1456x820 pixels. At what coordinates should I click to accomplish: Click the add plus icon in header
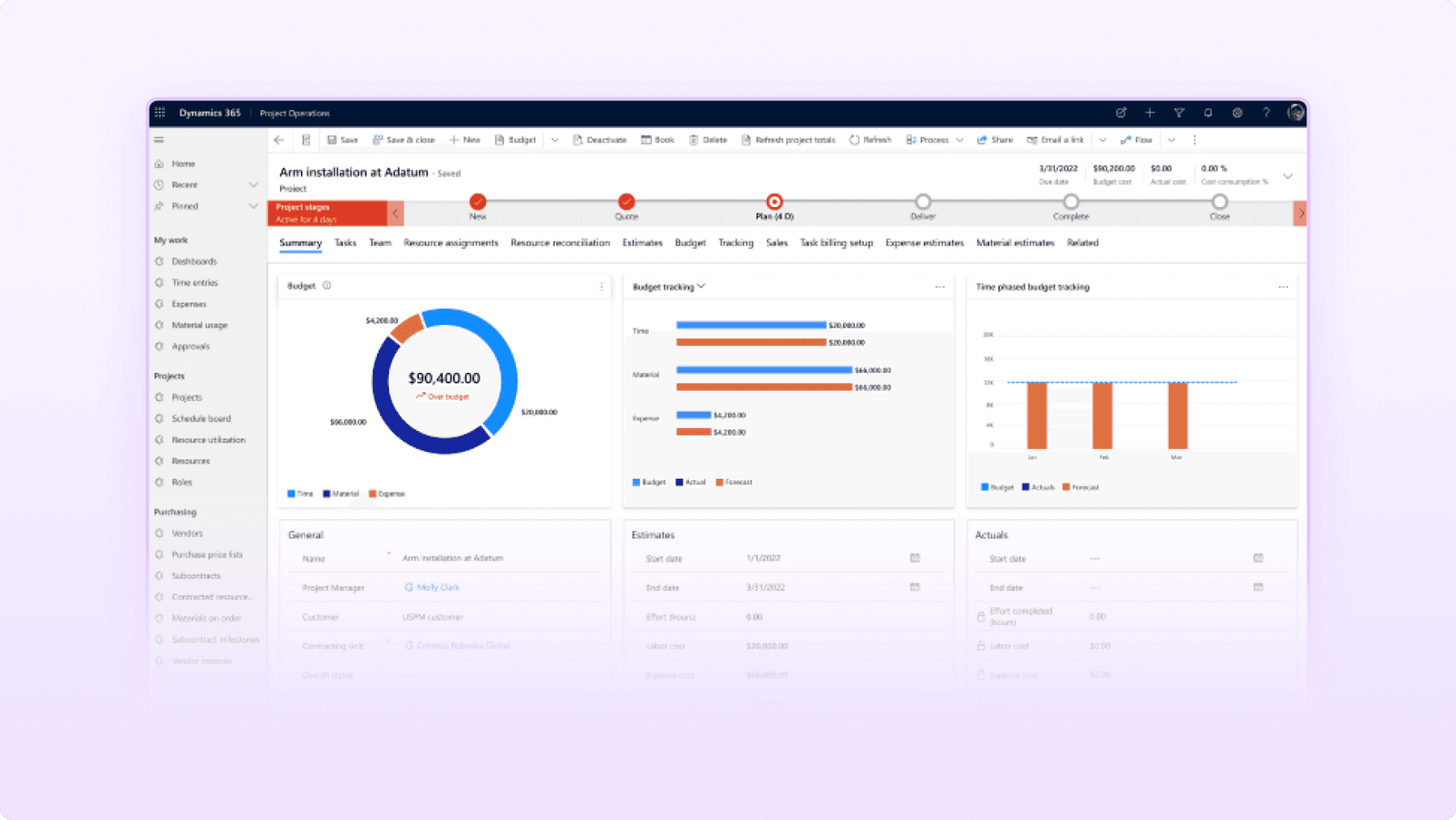pos(1149,113)
